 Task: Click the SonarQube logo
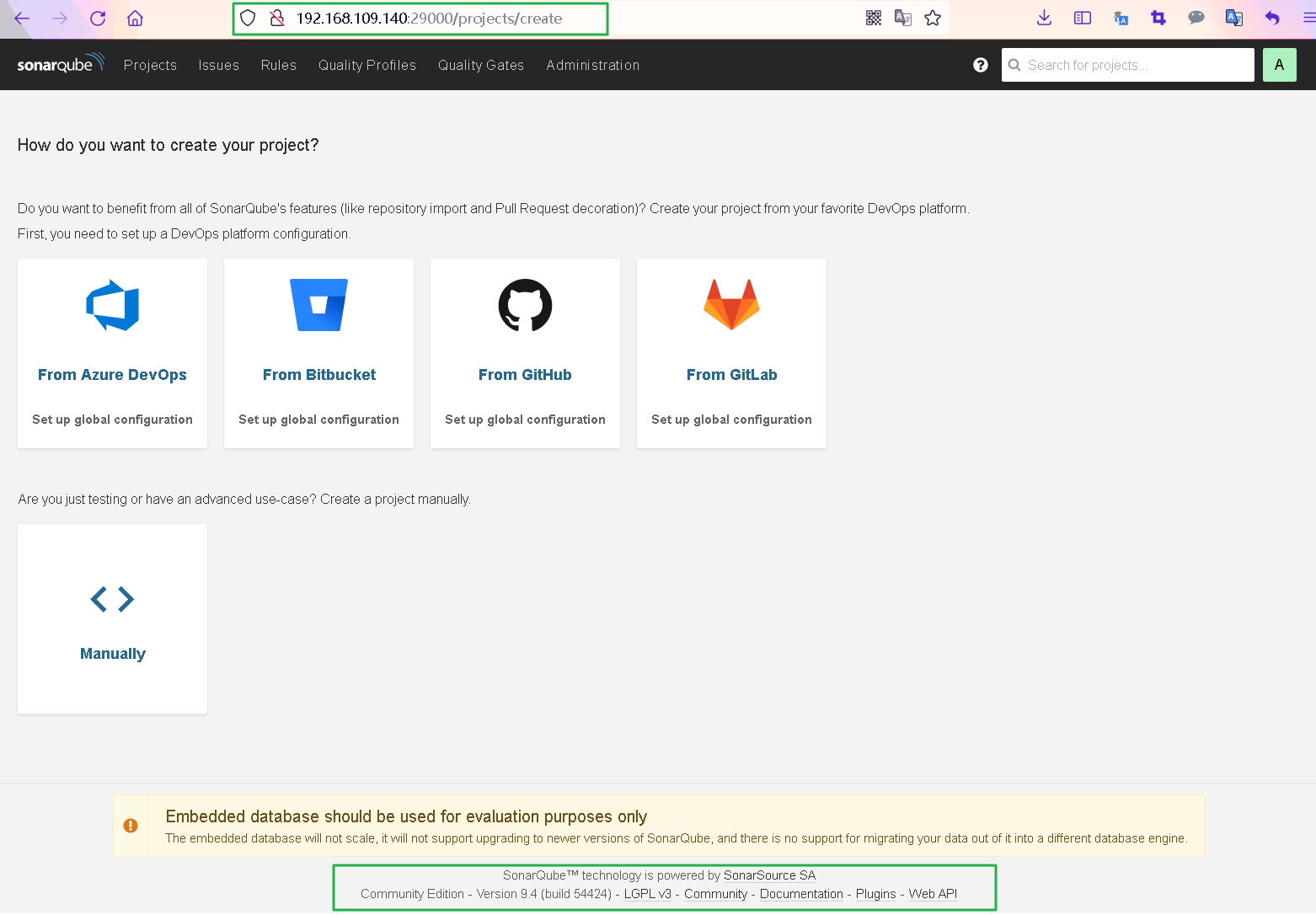pyautogui.click(x=61, y=64)
